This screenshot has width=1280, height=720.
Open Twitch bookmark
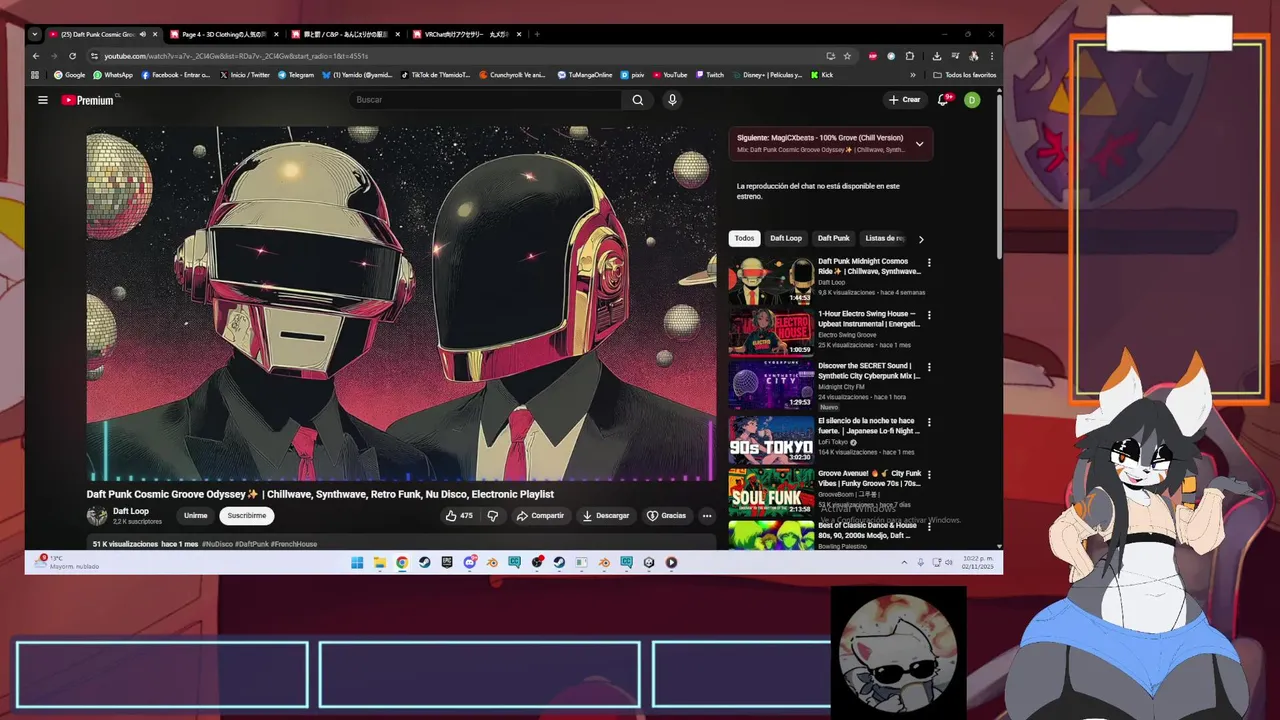709,75
